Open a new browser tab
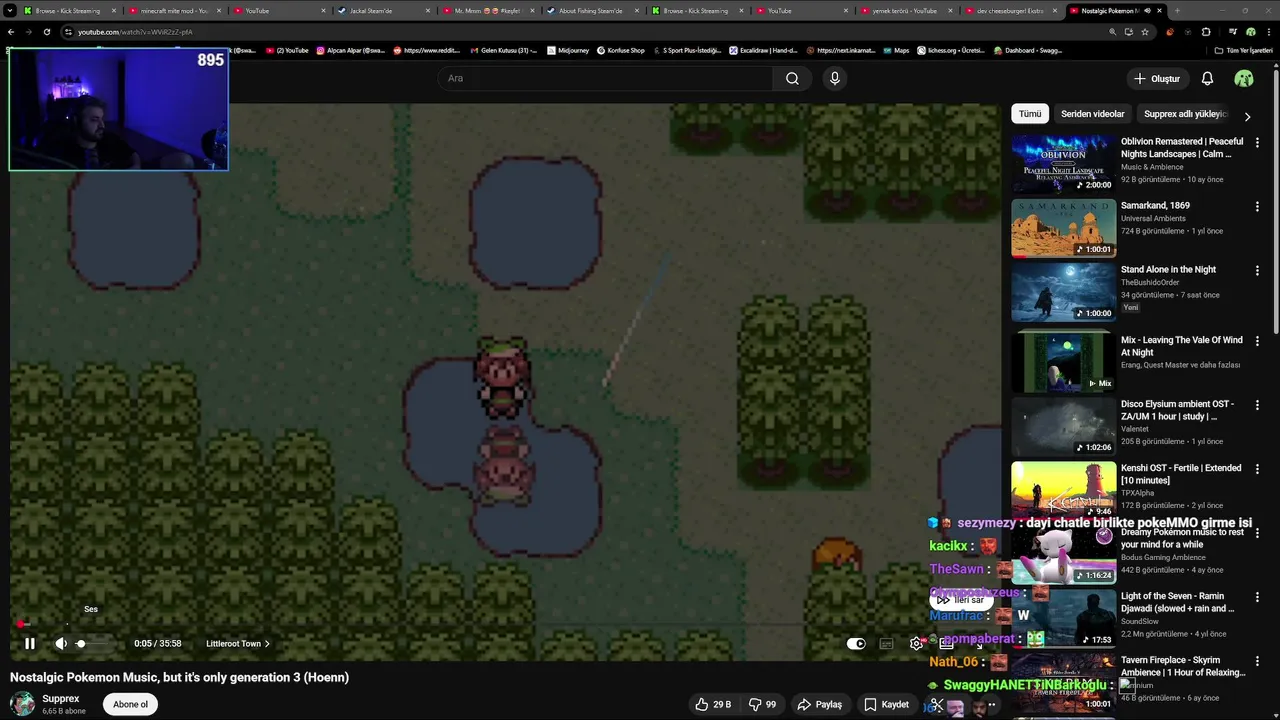 (1177, 11)
